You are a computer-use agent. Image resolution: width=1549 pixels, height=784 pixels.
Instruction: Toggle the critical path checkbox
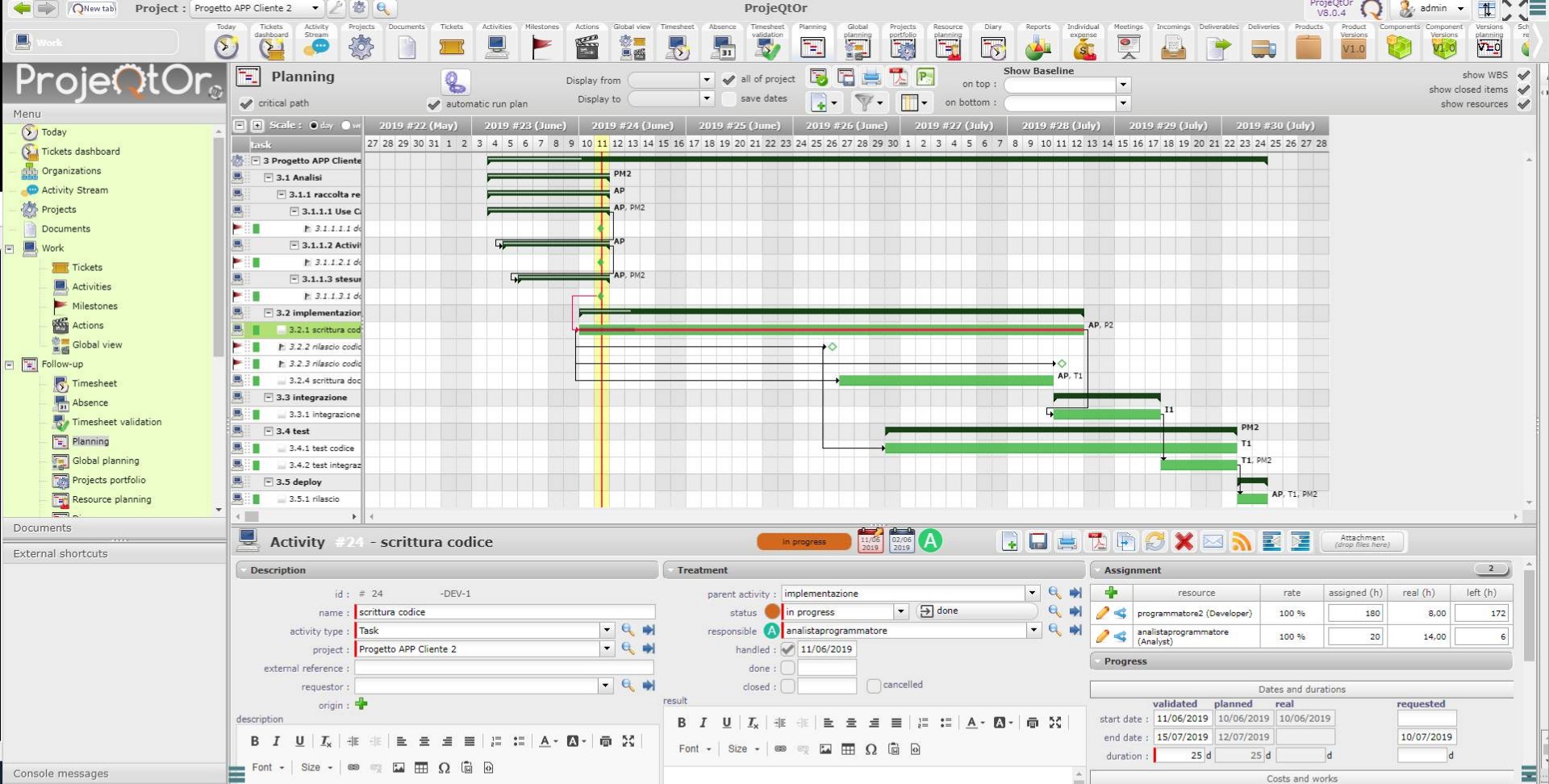pos(246,103)
